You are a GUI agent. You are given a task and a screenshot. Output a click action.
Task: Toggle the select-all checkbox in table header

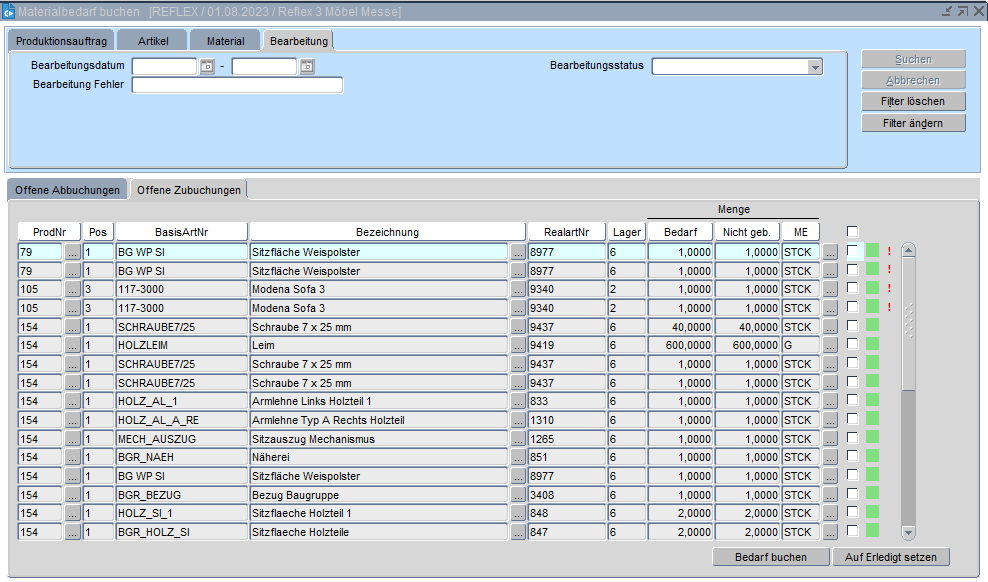[x=853, y=232]
